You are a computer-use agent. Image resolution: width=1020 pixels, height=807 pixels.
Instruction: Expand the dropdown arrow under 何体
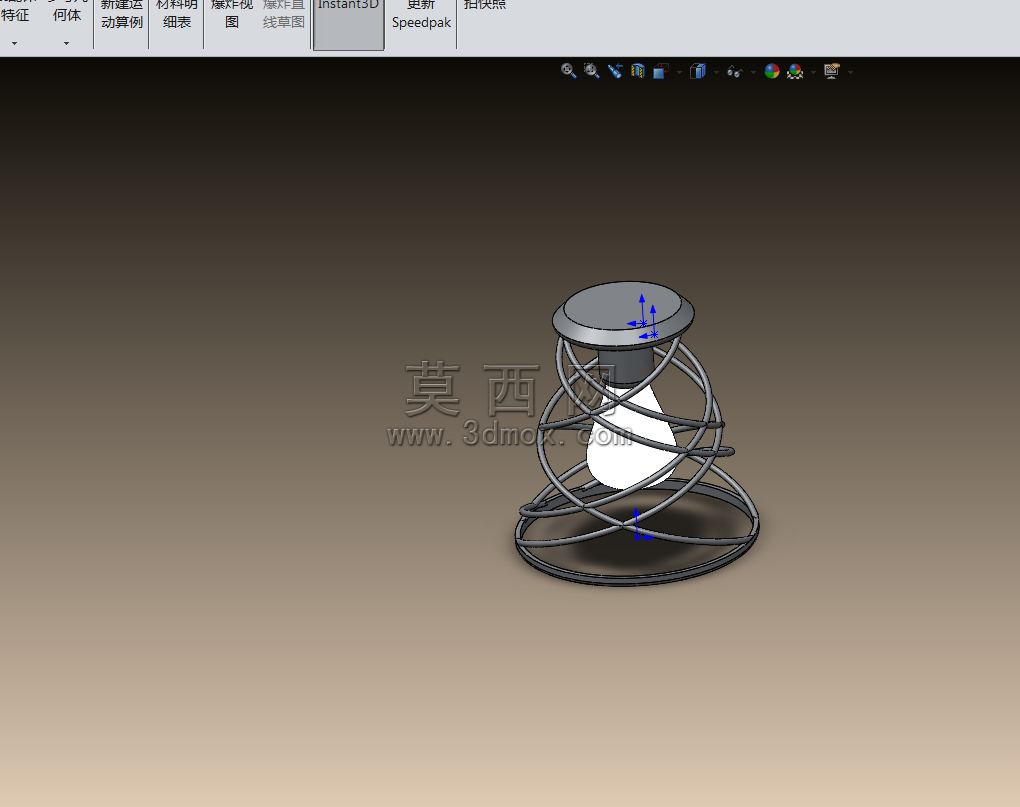pos(66,44)
